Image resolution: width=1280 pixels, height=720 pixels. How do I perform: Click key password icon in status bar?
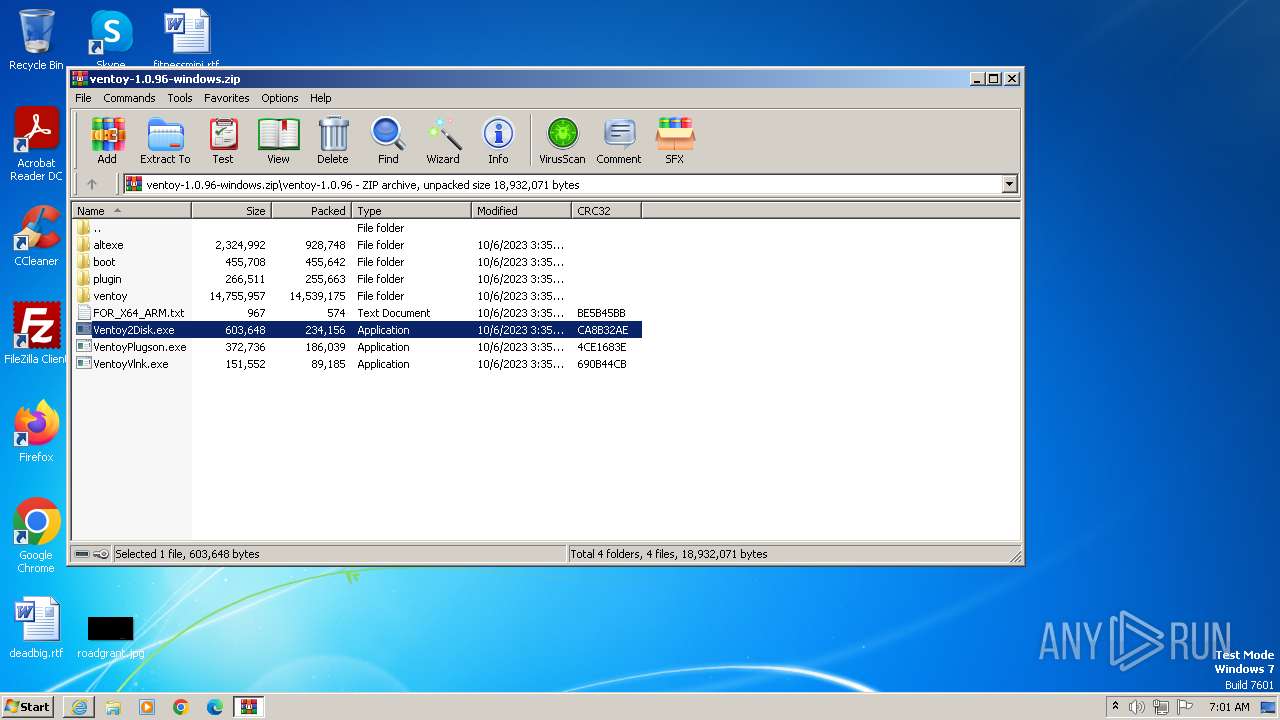point(101,554)
